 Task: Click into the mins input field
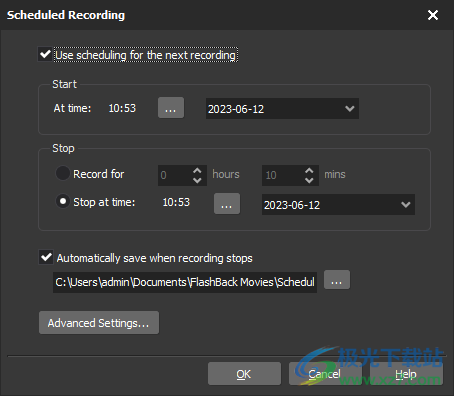(x=283, y=175)
